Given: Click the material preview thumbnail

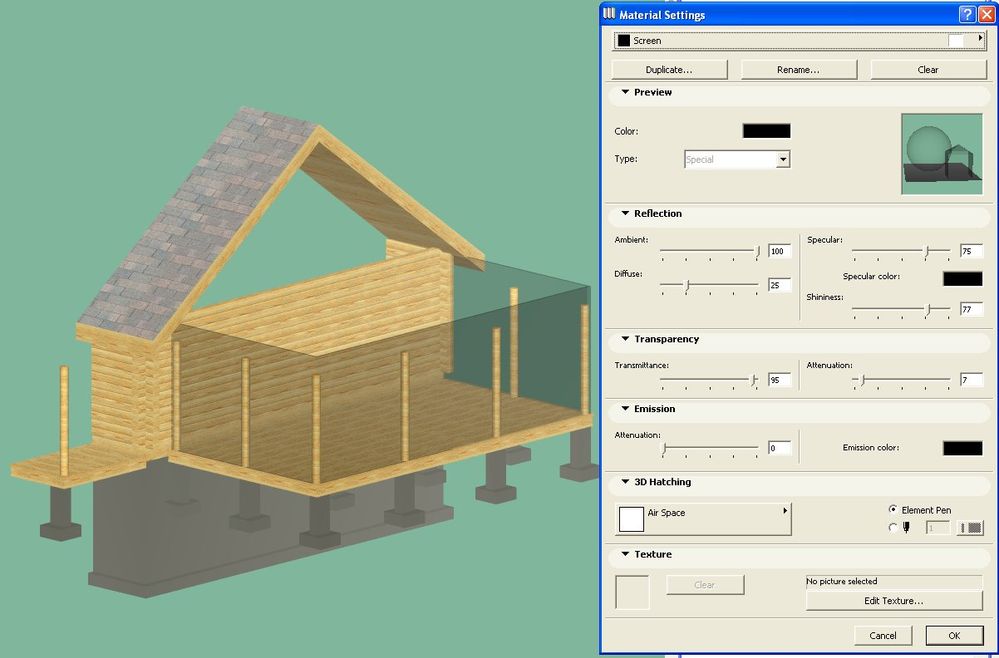Looking at the screenshot, I should click(x=942, y=154).
